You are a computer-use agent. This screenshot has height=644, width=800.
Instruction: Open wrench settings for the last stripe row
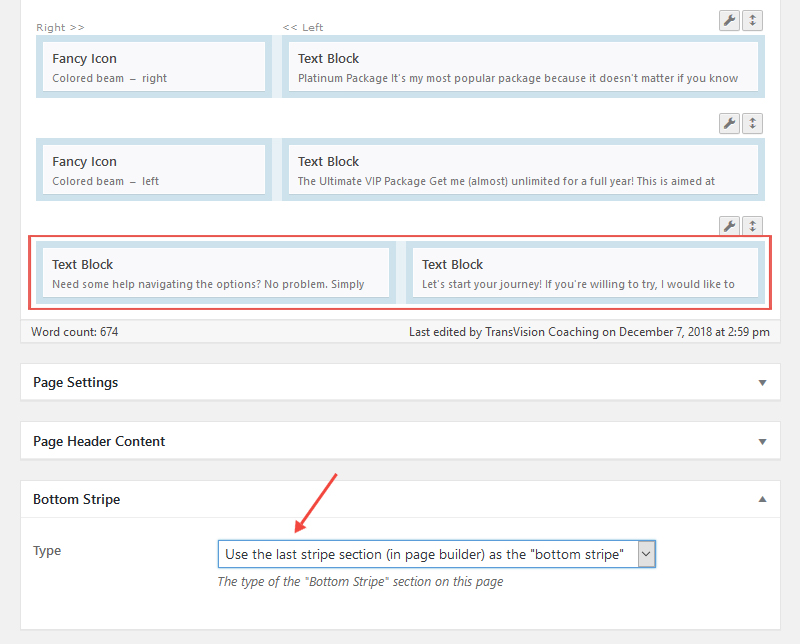point(729,226)
